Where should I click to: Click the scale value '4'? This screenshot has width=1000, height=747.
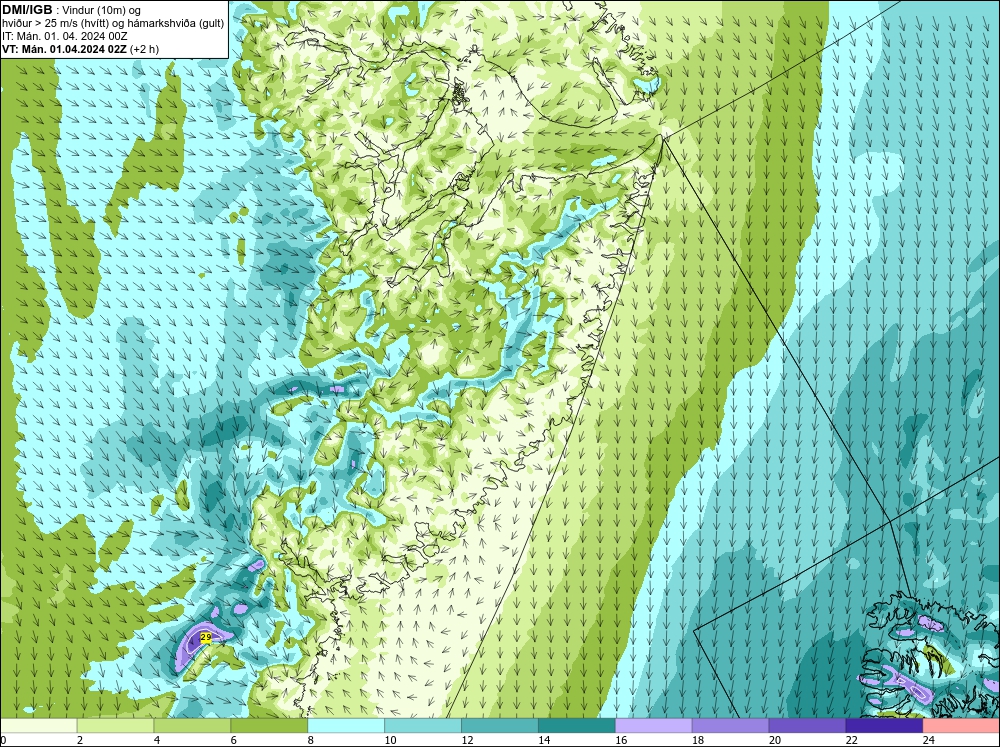pos(157,740)
